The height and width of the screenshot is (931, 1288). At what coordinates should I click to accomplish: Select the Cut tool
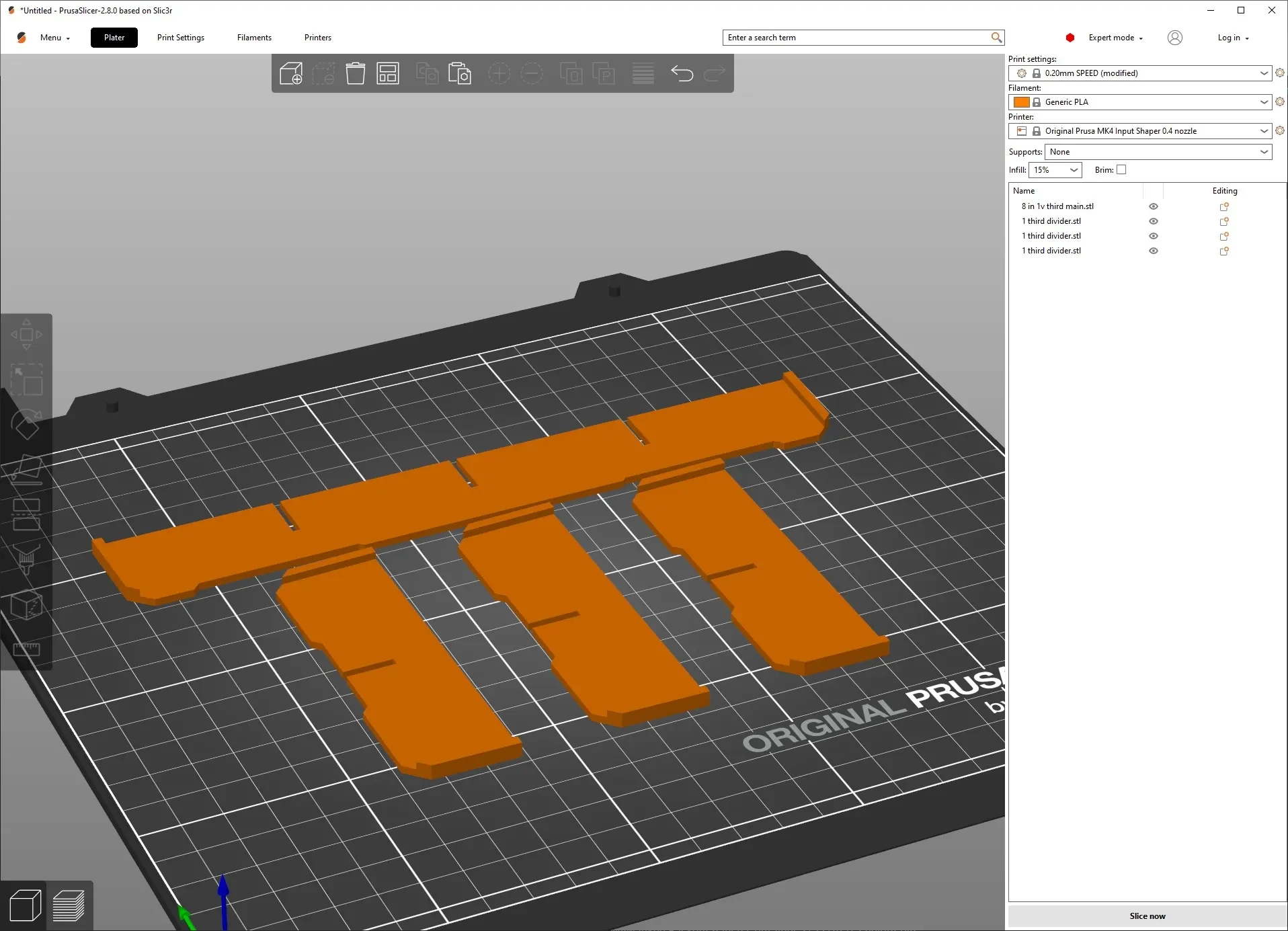(x=26, y=514)
